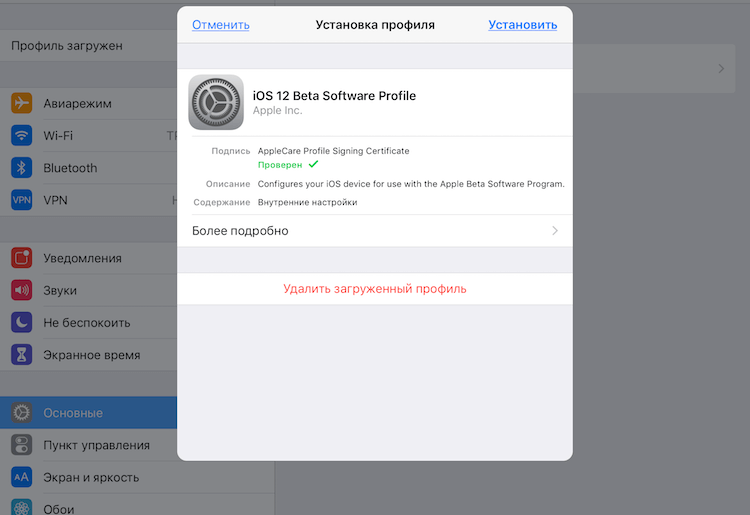Tap the Обои wallpaper icon
This screenshot has width=750, height=515.
click(x=22, y=507)
